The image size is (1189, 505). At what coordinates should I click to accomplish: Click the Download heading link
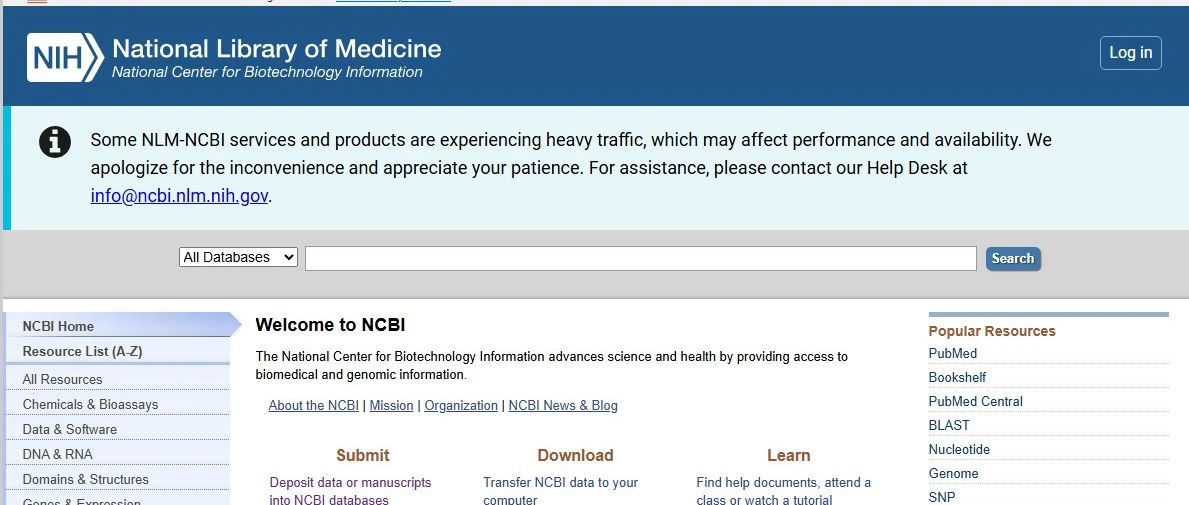pos(576,456)
